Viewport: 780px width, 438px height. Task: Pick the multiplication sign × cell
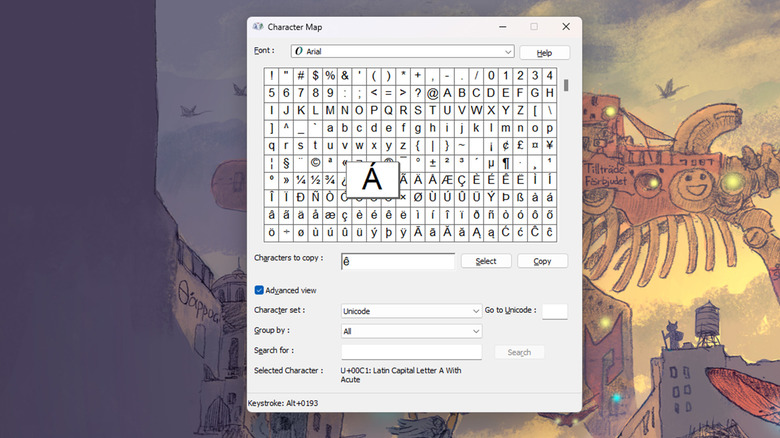403,198
